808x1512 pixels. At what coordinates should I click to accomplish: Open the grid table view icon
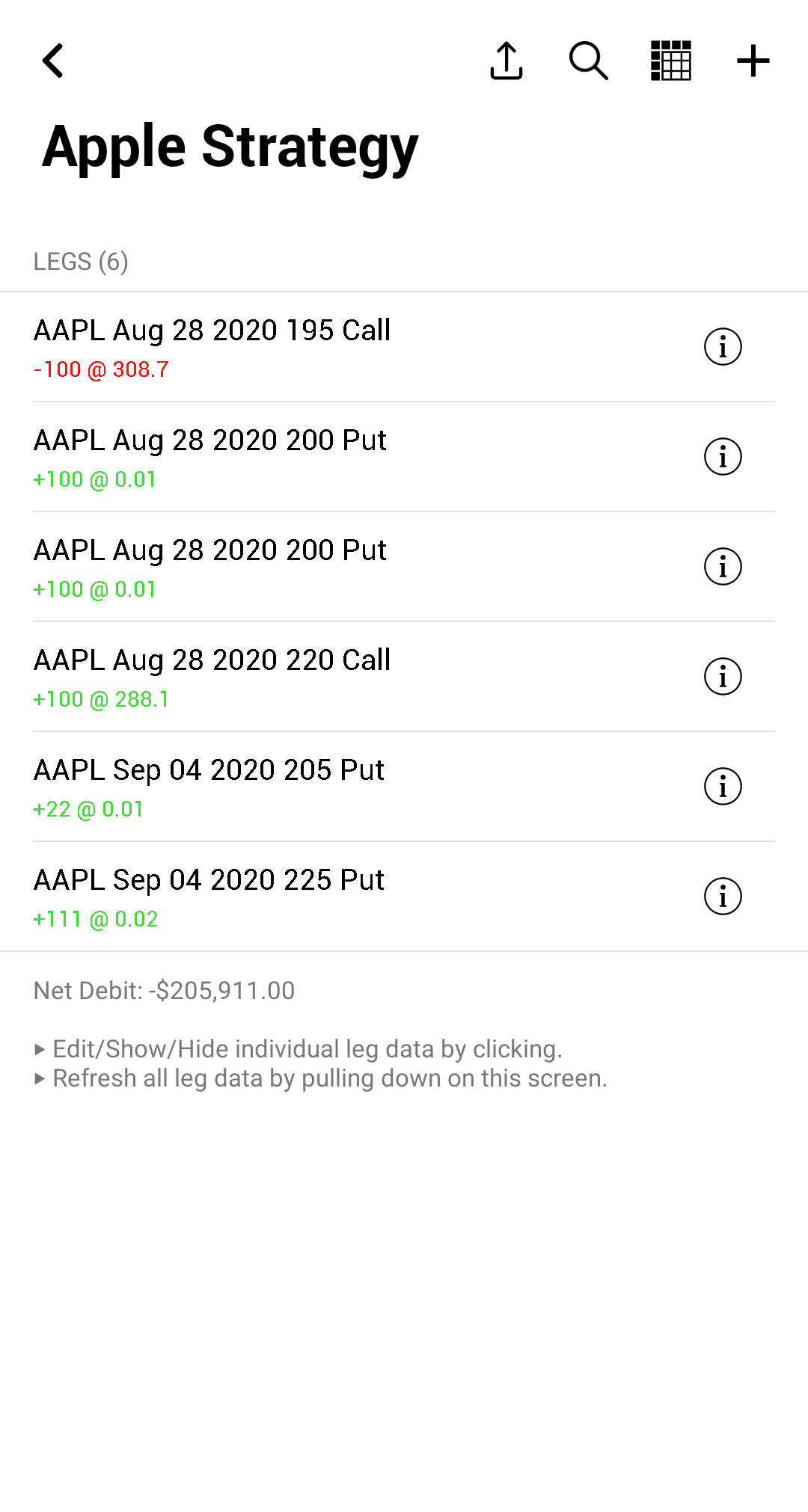tap(671, 61)
